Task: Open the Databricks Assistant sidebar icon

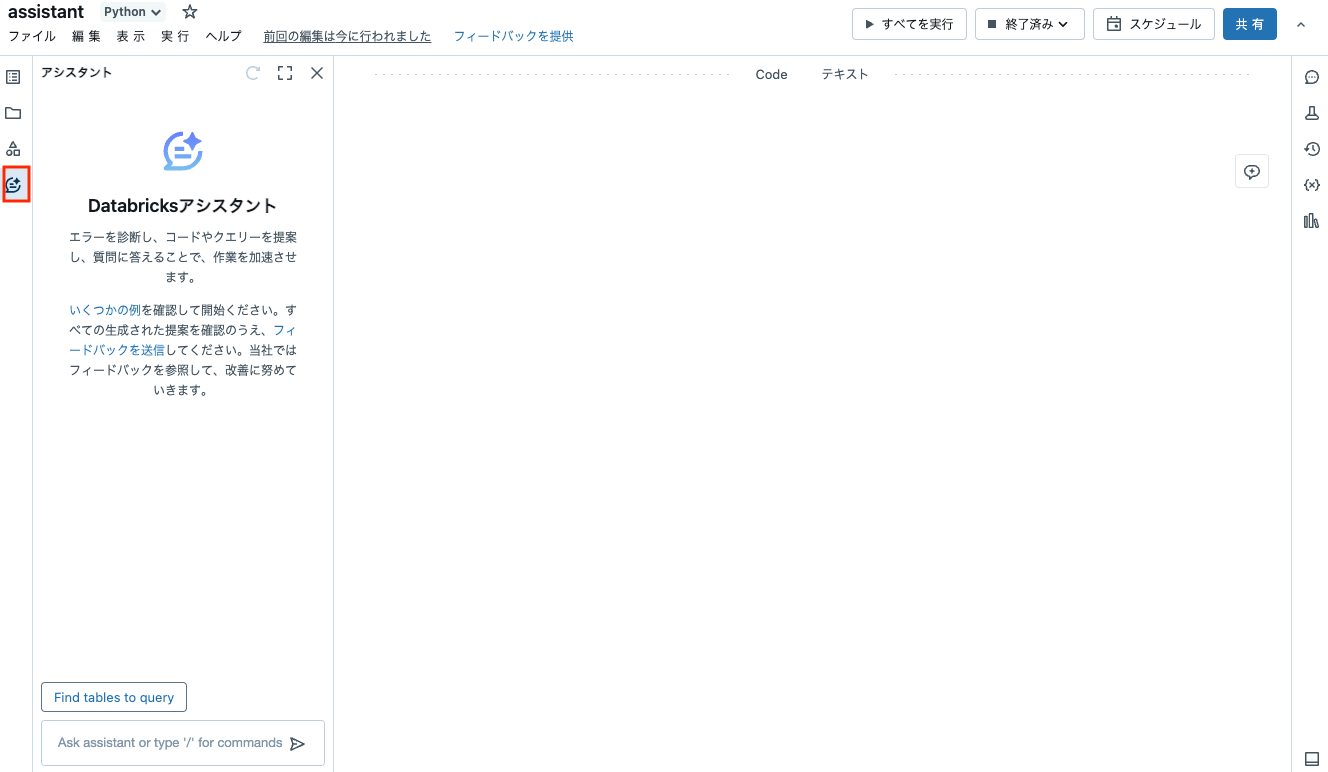Action: [15, 184]
